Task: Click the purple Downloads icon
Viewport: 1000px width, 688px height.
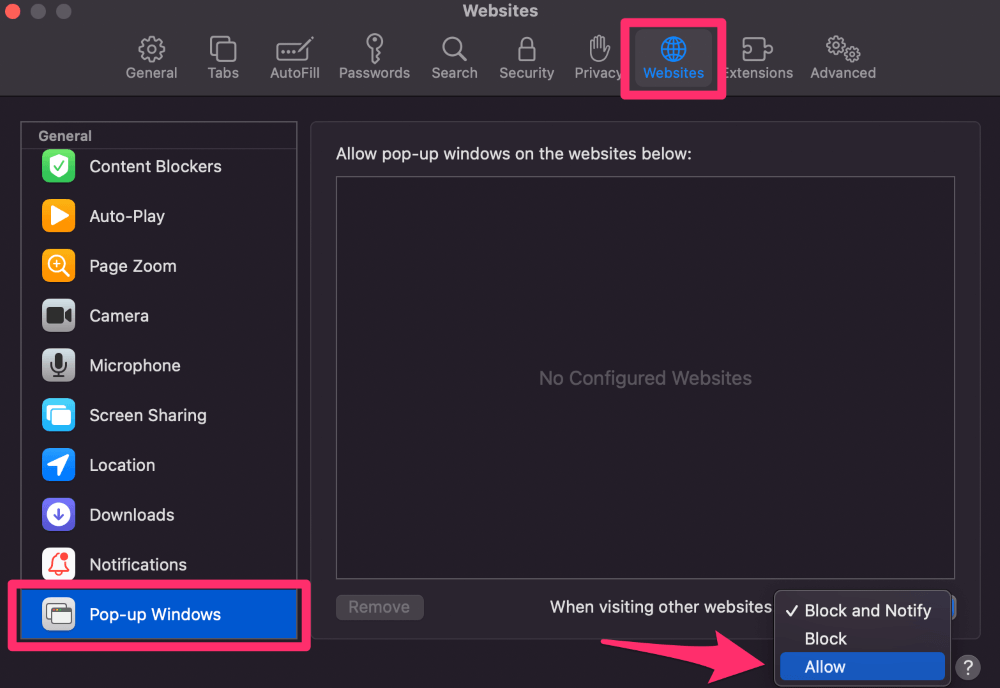Action: point(59,514)
